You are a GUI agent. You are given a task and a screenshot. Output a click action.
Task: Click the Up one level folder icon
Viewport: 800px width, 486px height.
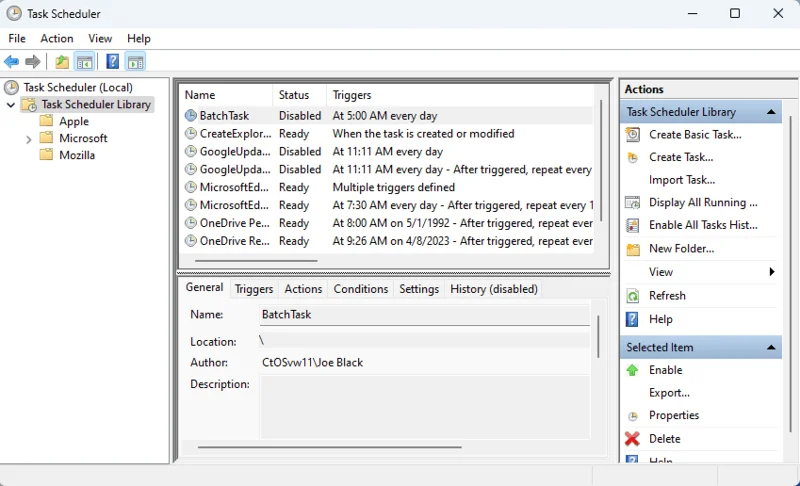pyautogui.click(x=62, y=62)
